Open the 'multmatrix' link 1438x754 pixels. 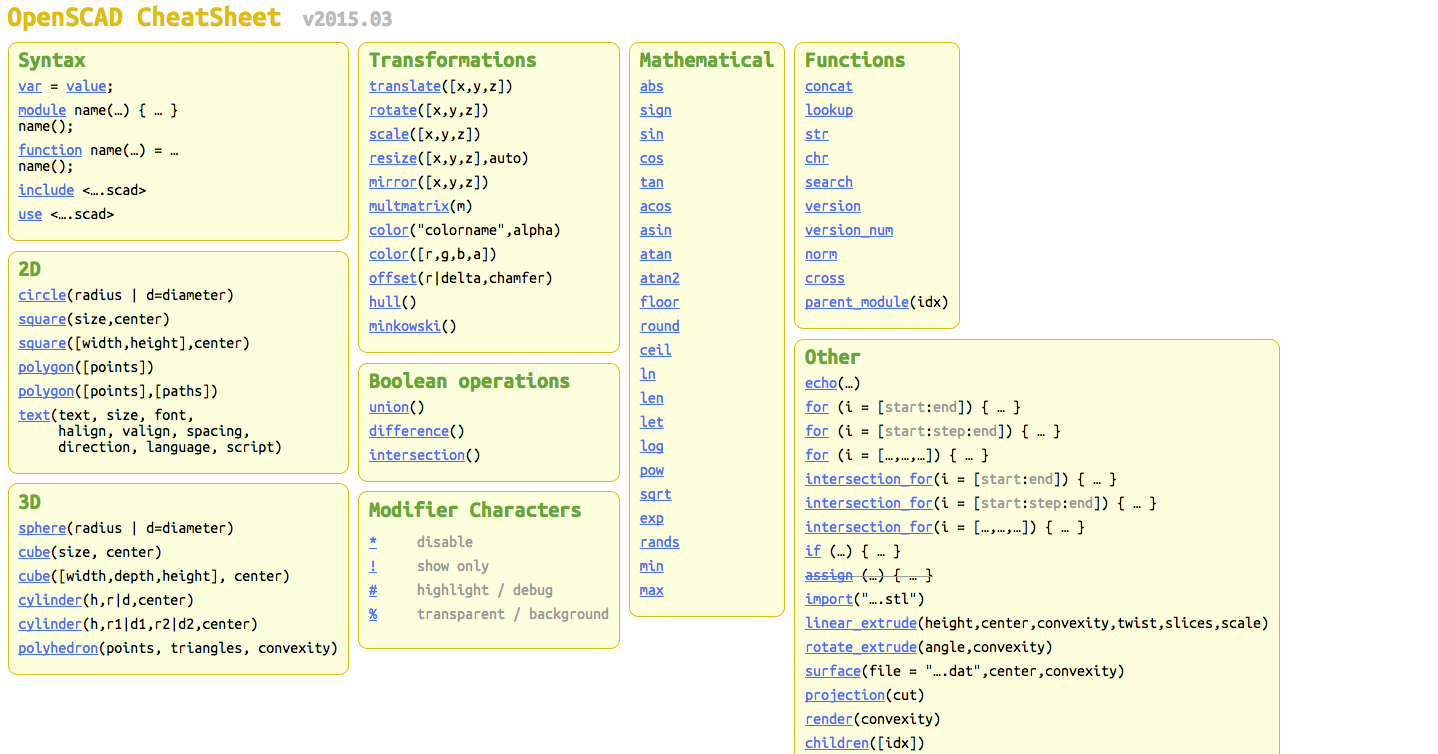tap(409, 206)
